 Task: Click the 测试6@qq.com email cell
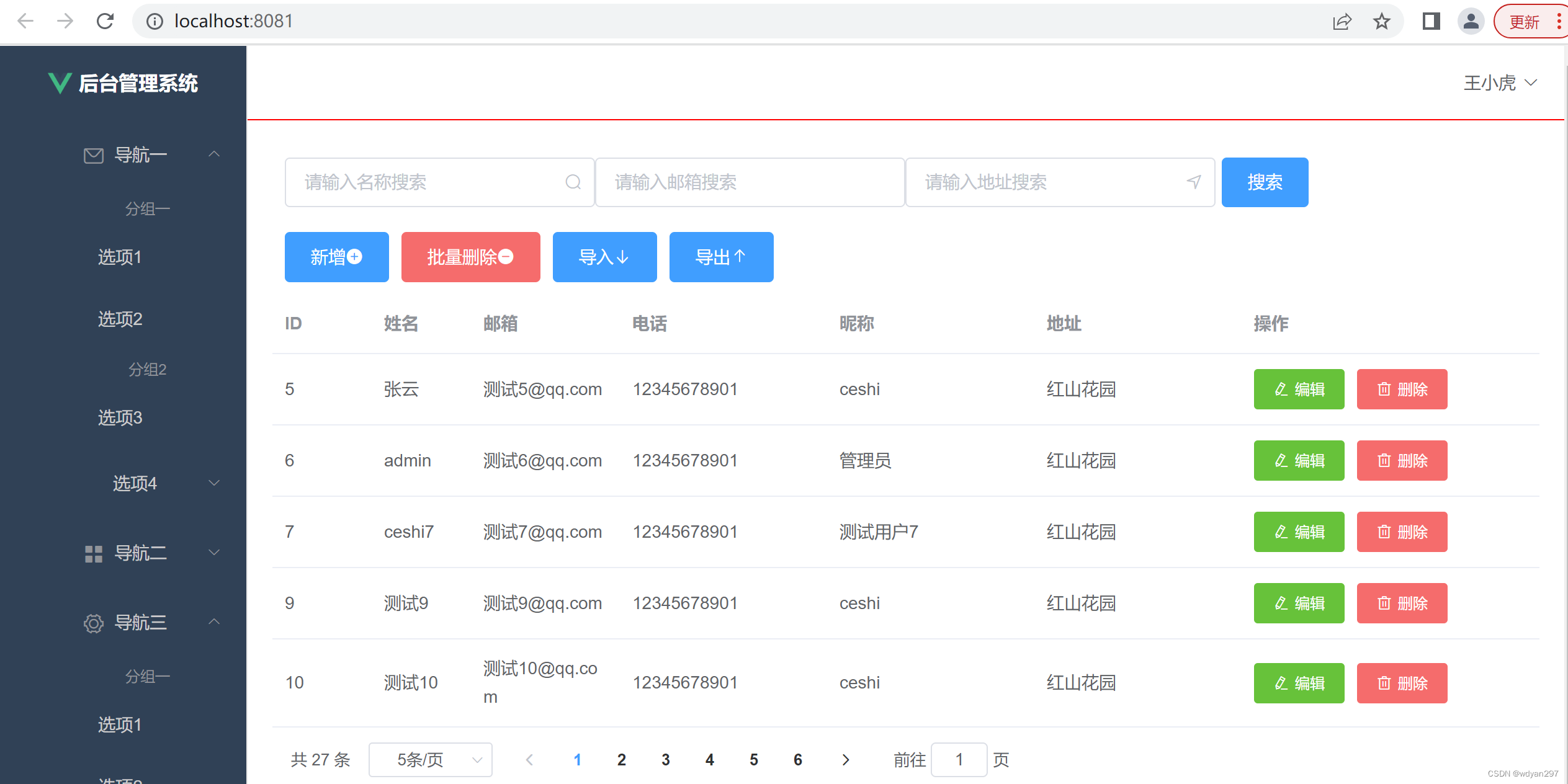[543, 461]
